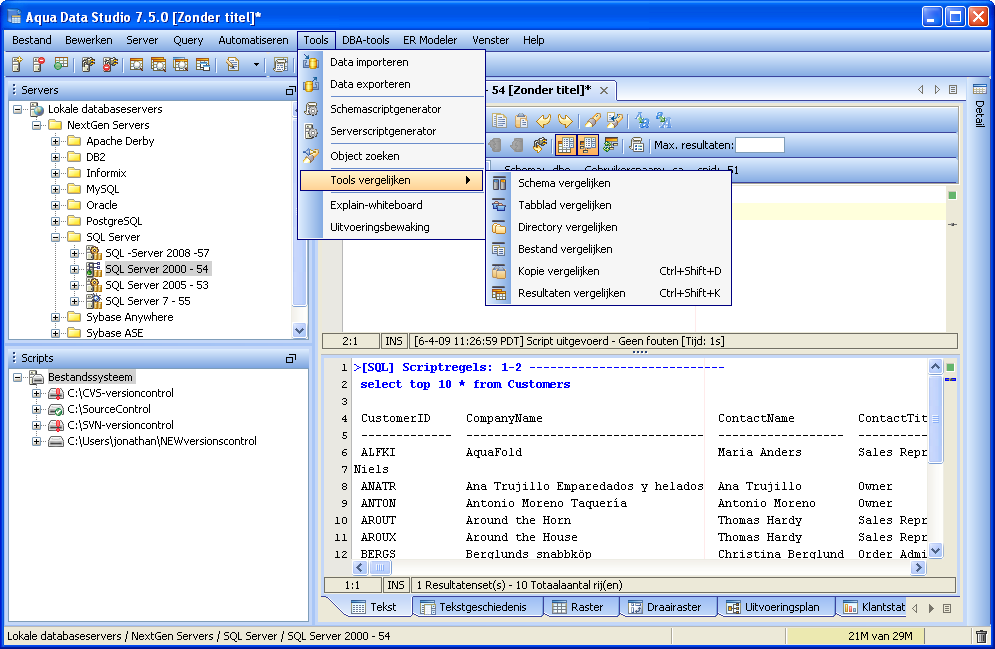Choose Kopie vergelijken in submenu
The width and height of the screenshot is (995, 649).
tap(608, 271)
